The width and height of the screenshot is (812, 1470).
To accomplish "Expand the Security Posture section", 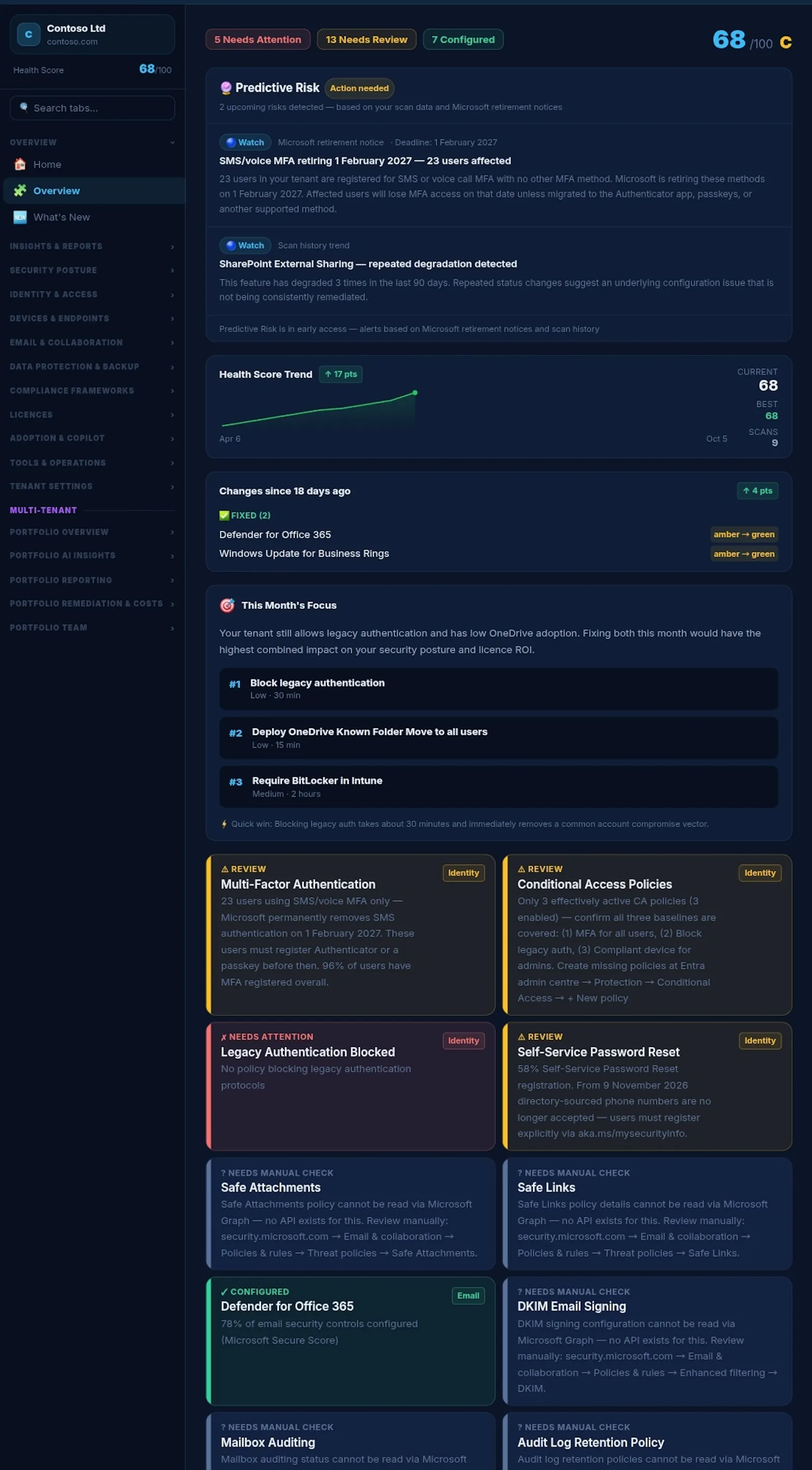I will [x=92, y=270].
